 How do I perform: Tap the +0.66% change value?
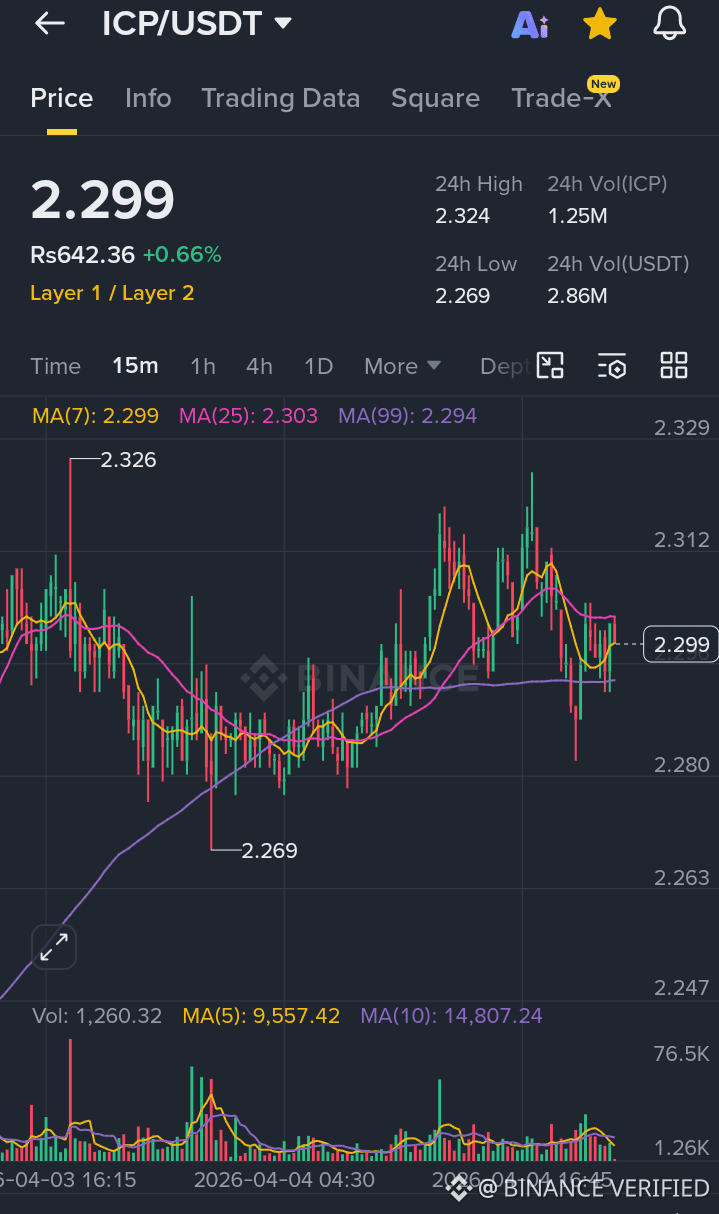182,255
